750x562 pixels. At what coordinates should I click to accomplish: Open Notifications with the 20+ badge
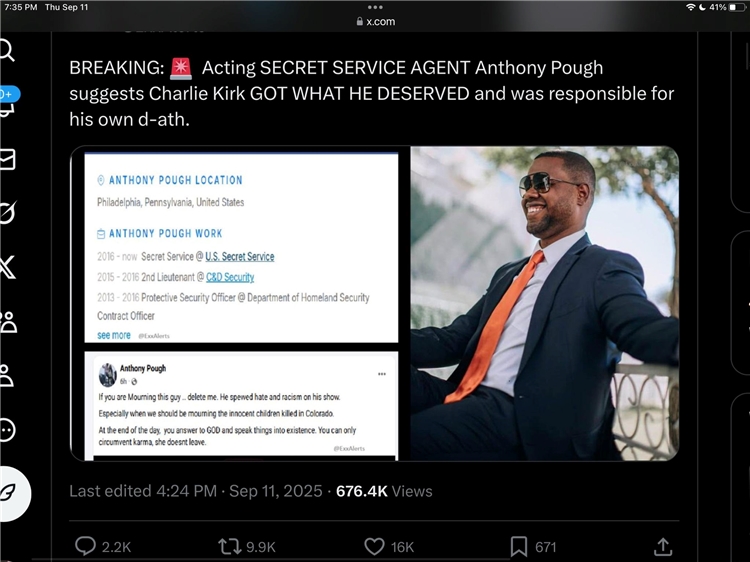pos(7,101)
